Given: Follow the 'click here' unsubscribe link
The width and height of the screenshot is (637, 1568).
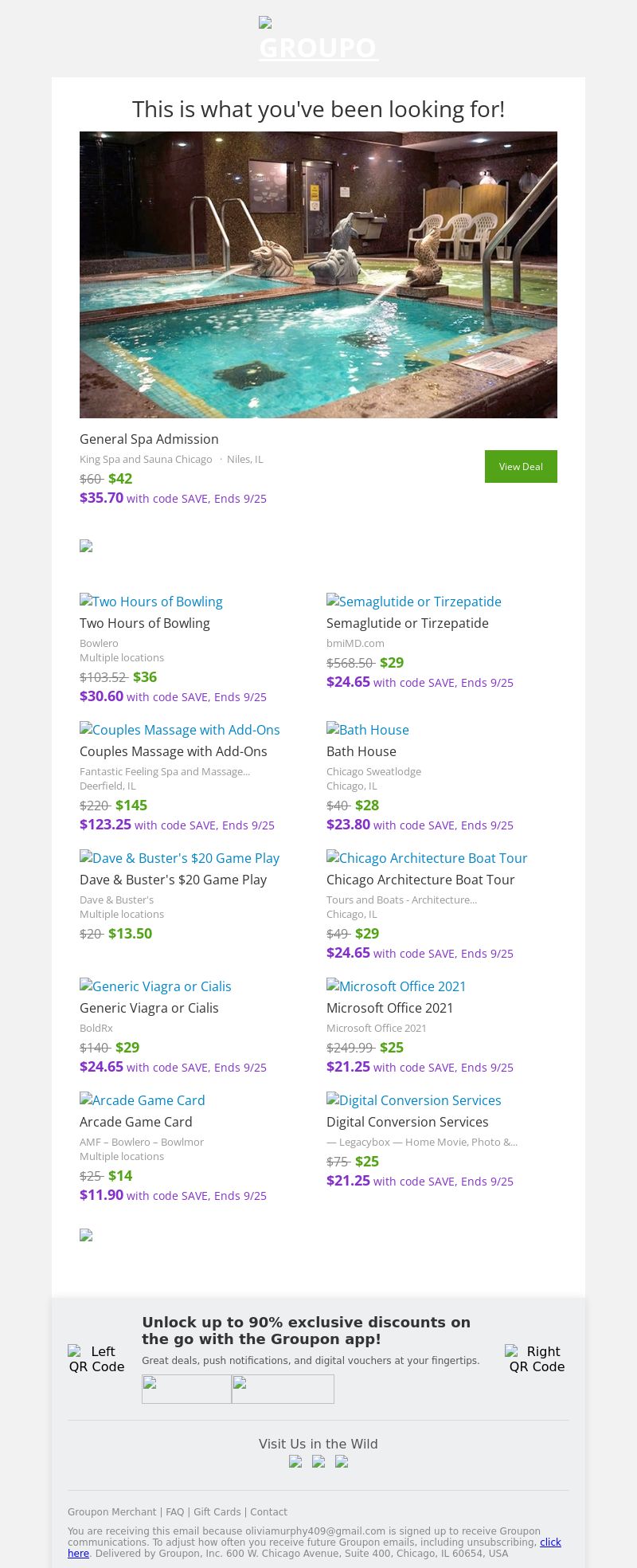Looking at the screenshot, I should point(550,1543).
